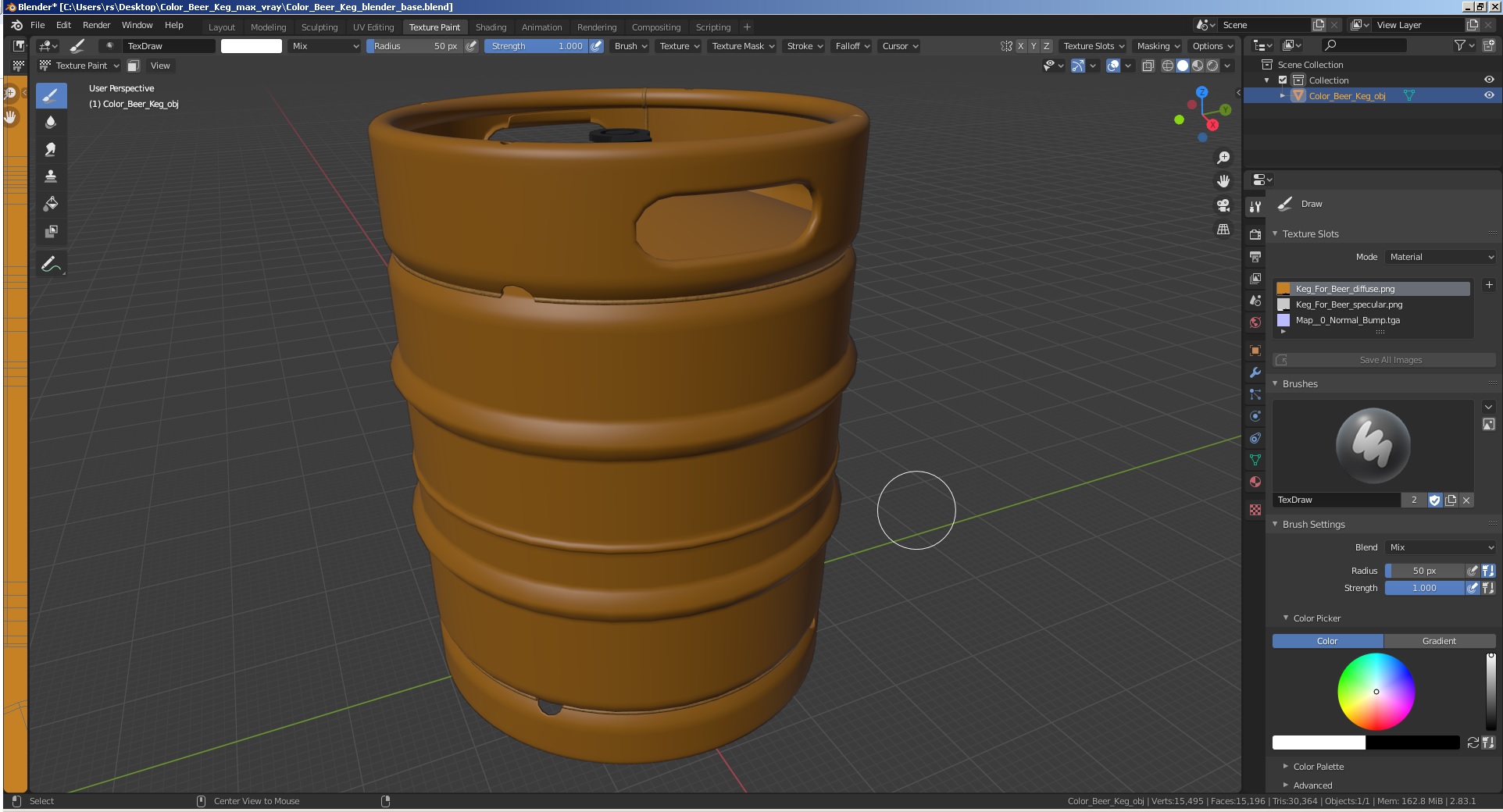The width and height of the screenshot is (1503, 812).
Task: Select the Mask tool
Action: click(51, 231)
